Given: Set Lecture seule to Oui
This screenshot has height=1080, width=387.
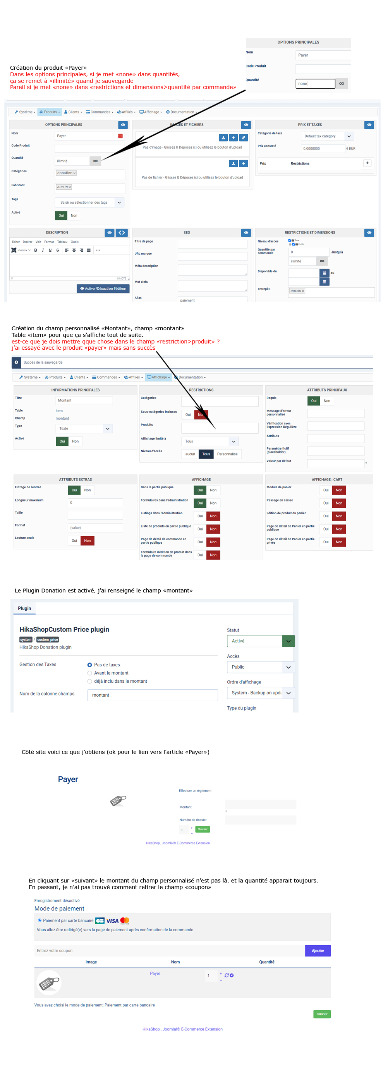Looking at the screenshot, I should 74,541.
